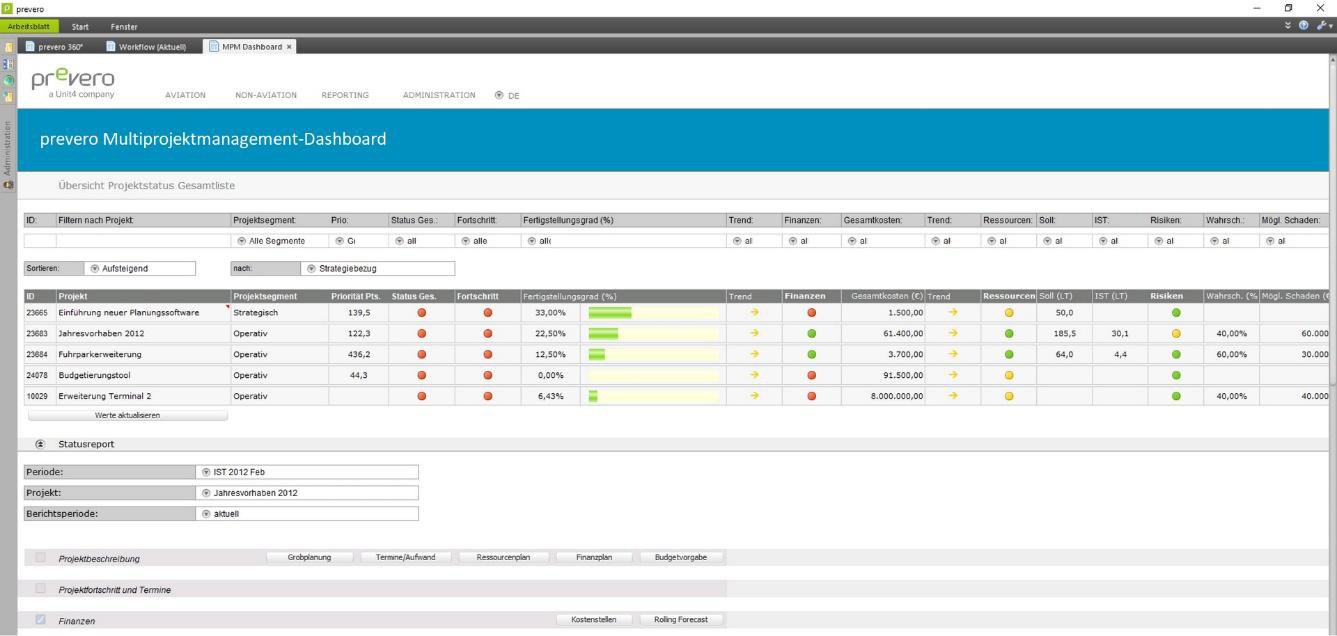The image size is (1337, 636).
Task: Click green Finanzen dot for Jahresvorhaben 2012
Action: pos(811,333)
